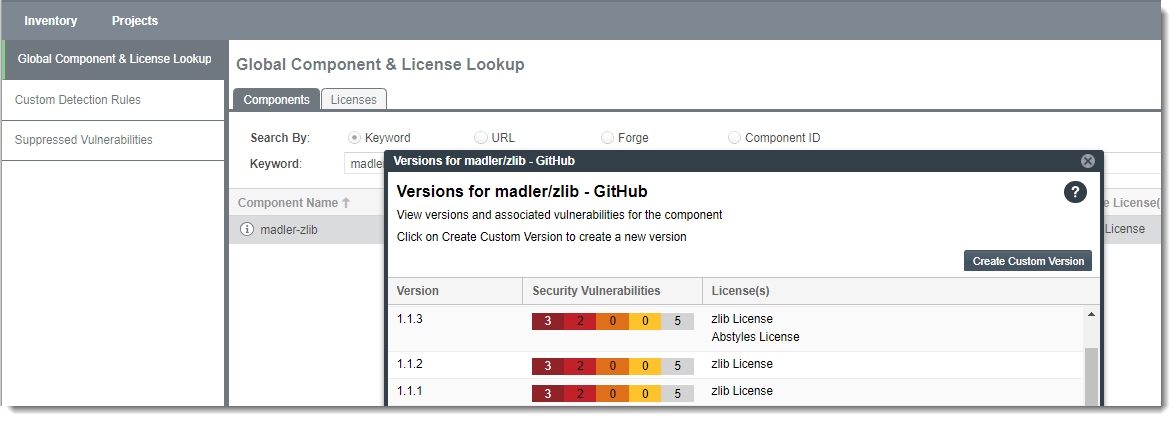The width and height of the screenshot is (1176, 421).
Task: Choose the Forge radio button
Action: tap(608, 138)
